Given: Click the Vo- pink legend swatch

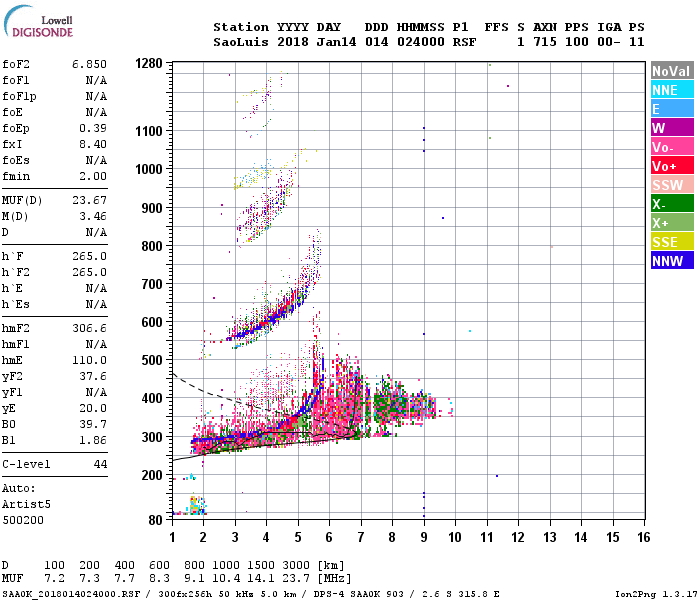Looking at the screenshot, I should pos(672,146).
